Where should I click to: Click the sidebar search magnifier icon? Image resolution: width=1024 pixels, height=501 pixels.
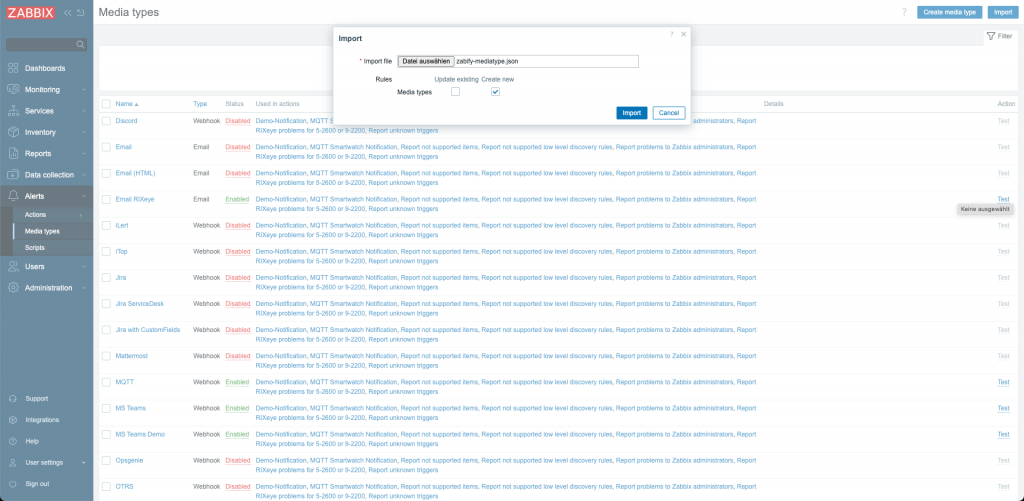coord(80,44)
